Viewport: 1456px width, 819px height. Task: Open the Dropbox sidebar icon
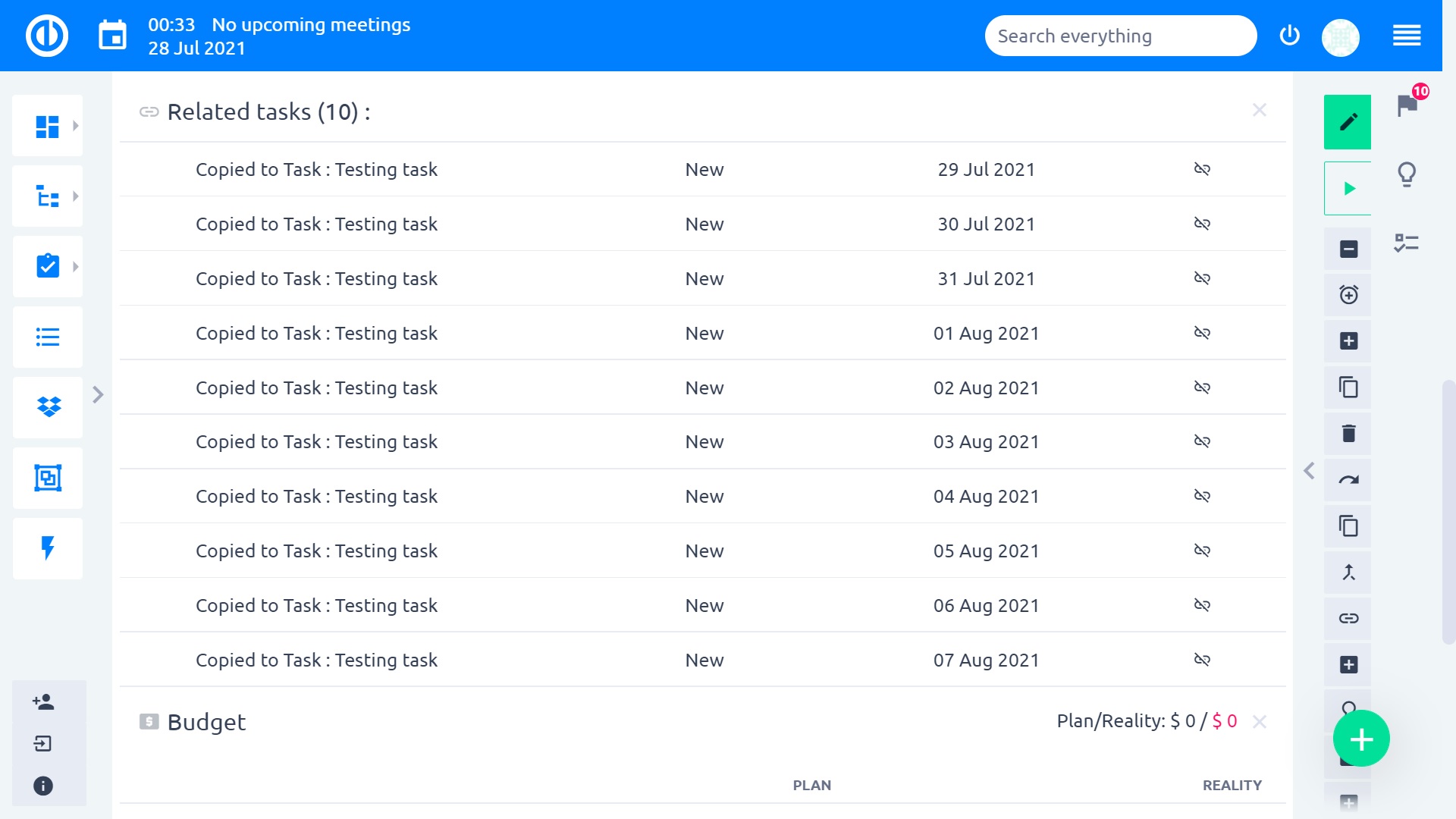48,407
